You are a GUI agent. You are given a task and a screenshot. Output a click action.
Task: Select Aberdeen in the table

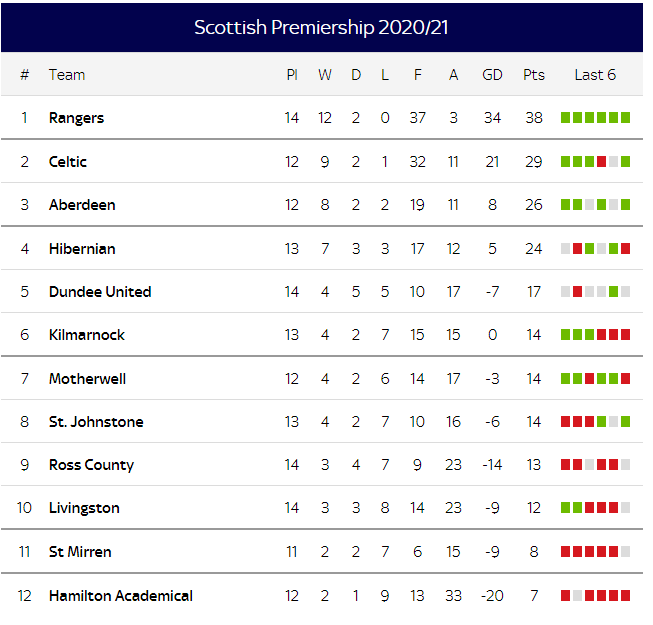82,205
